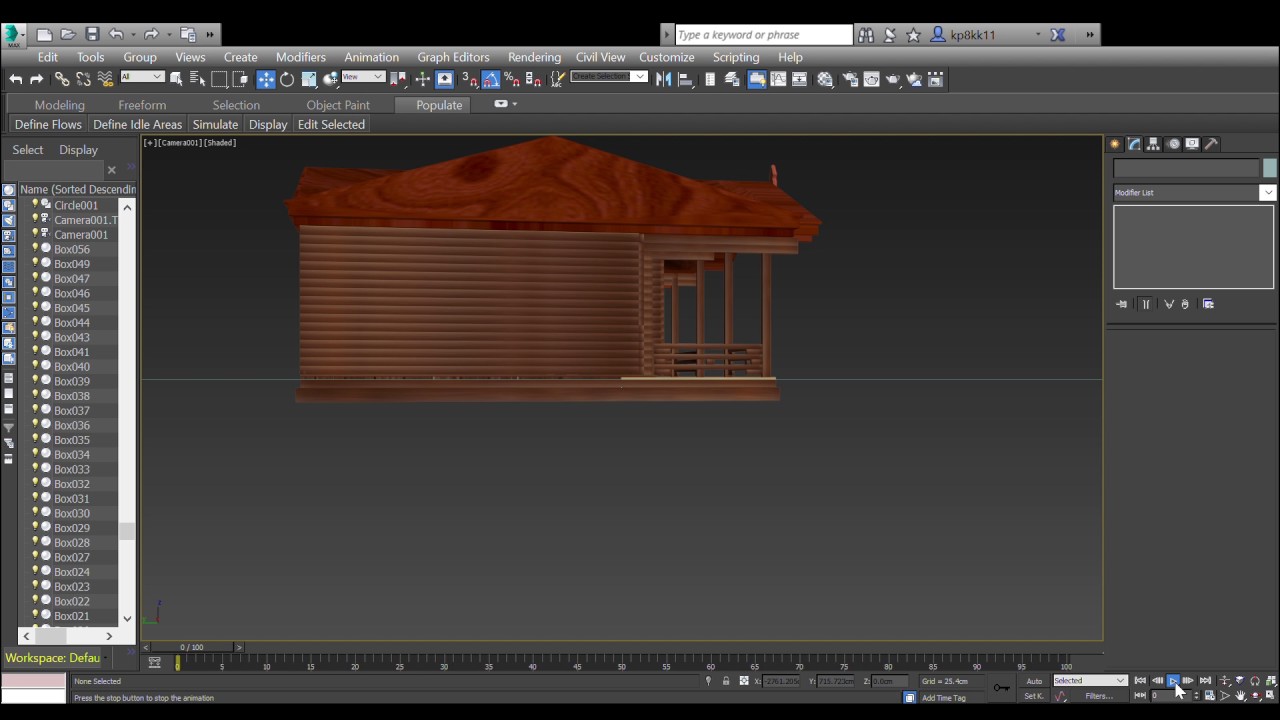Click the Rendered Frame Window icon
This screenshot has width=1280, height=720.
tap(871, 79)
